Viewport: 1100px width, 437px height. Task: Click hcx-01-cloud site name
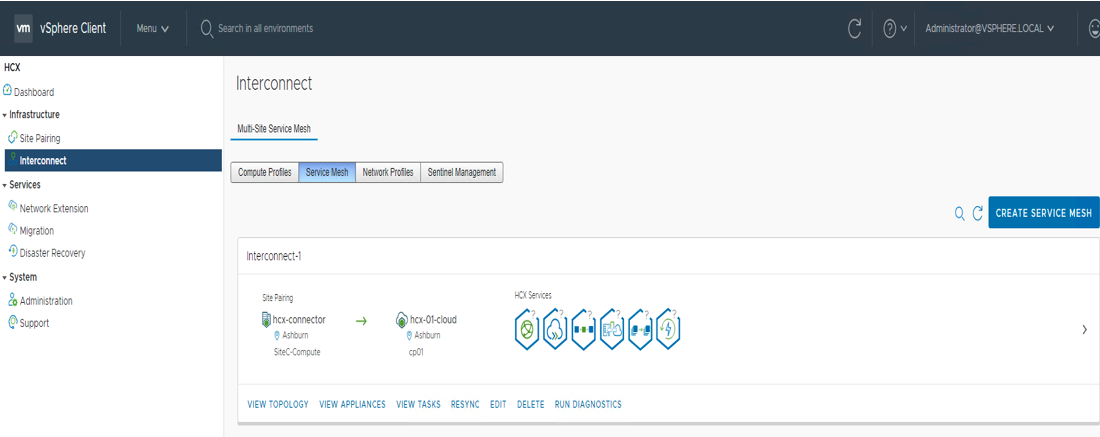click(433, 319)
